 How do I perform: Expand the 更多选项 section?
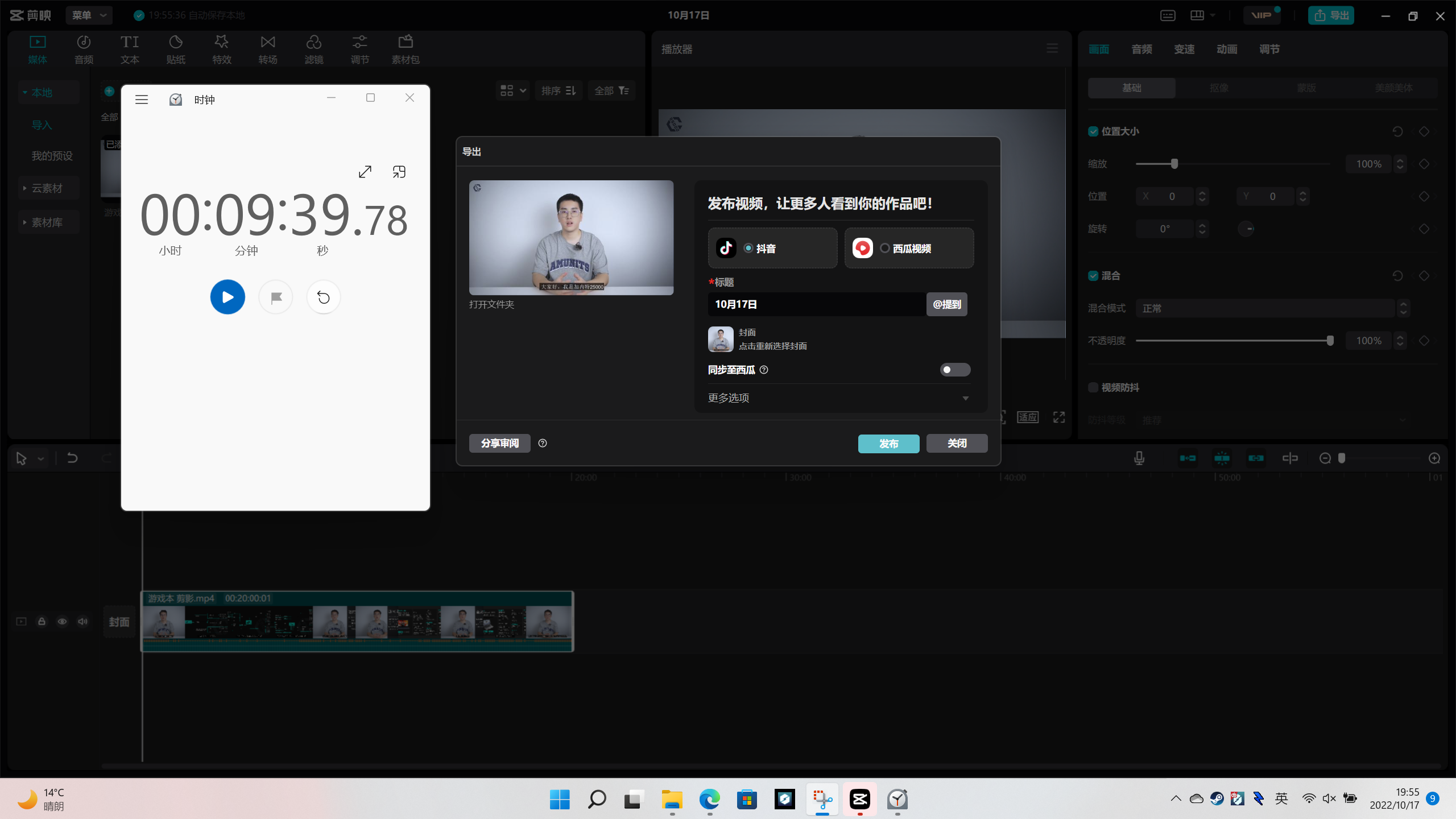(x=965, y=398)
